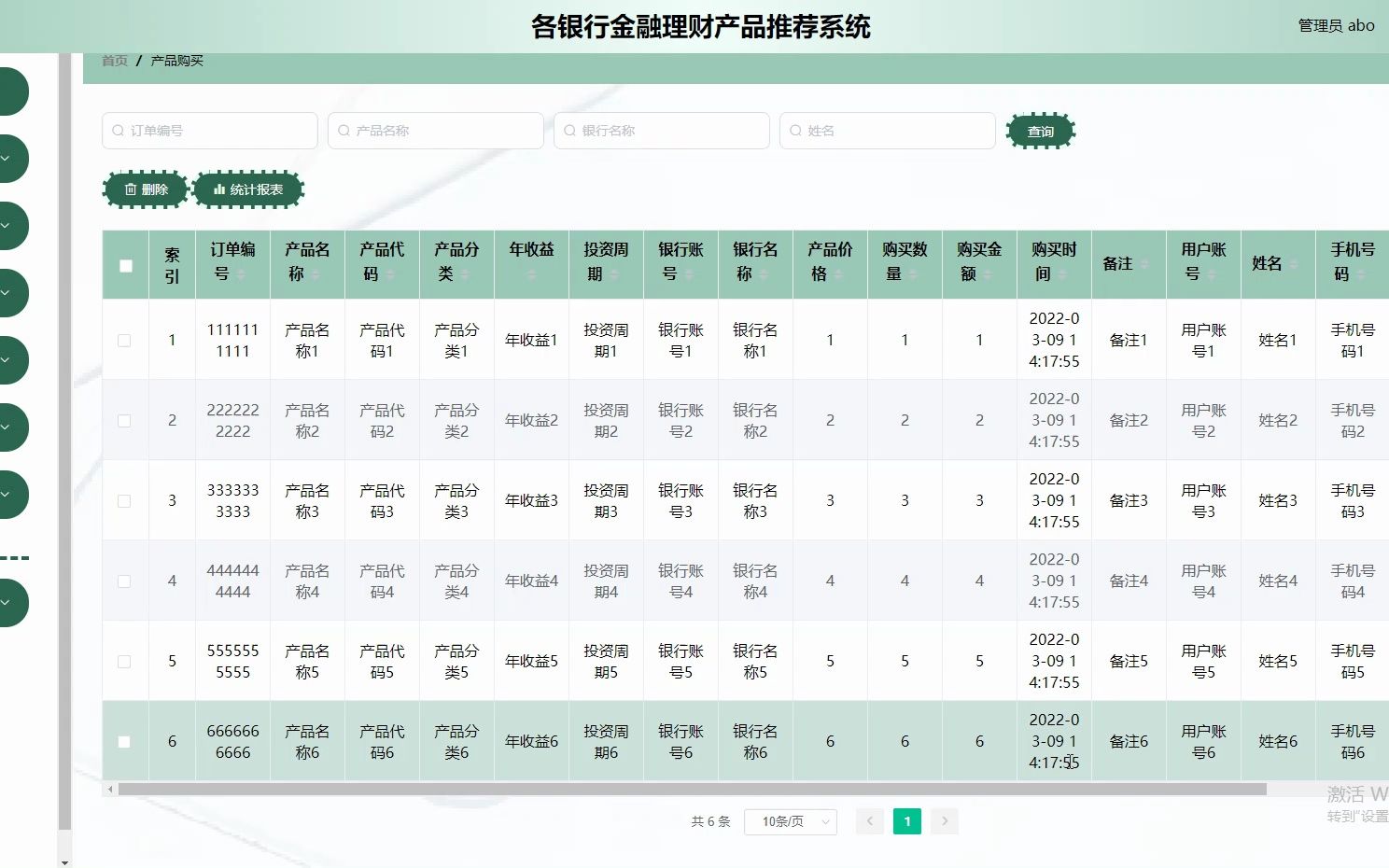The height and width of the screenshot is (868, 1389).
Task: Click order number 2222222222 cell
Action: [x=232, y=421]
